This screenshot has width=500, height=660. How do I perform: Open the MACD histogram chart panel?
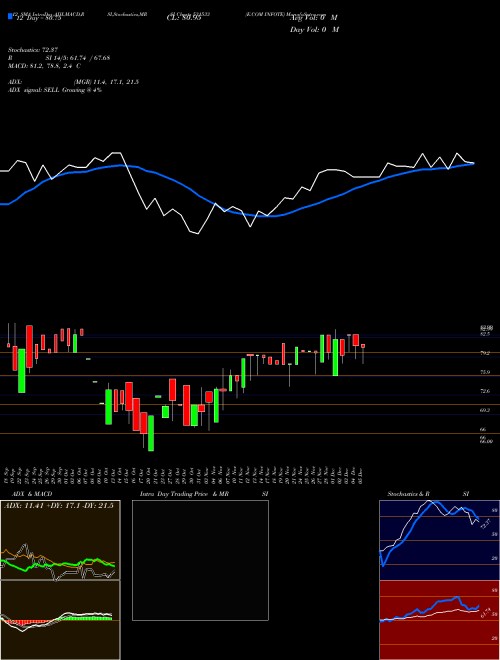[x=60, y=620]
